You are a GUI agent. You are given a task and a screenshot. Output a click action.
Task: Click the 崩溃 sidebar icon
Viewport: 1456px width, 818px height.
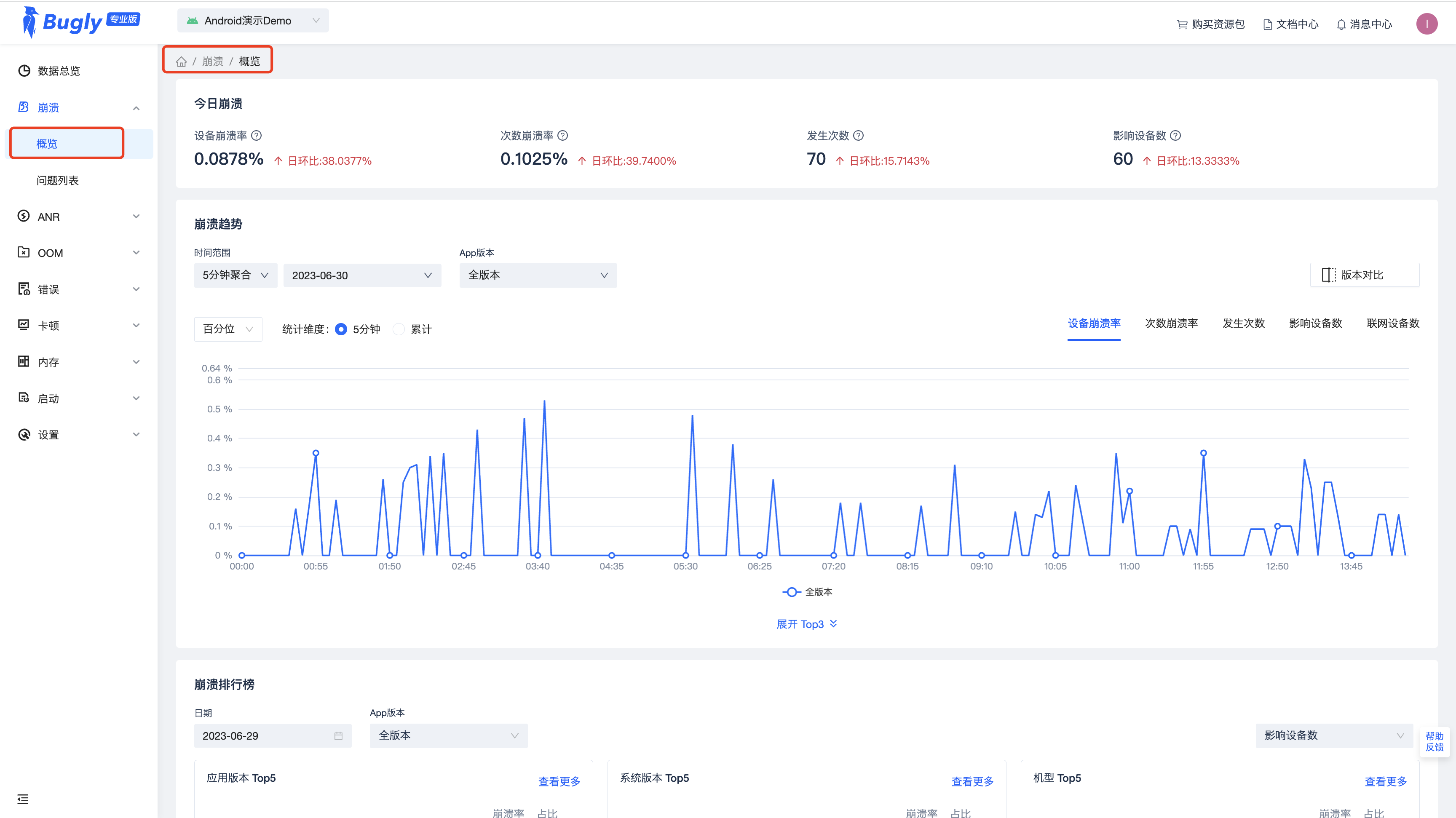24,107
